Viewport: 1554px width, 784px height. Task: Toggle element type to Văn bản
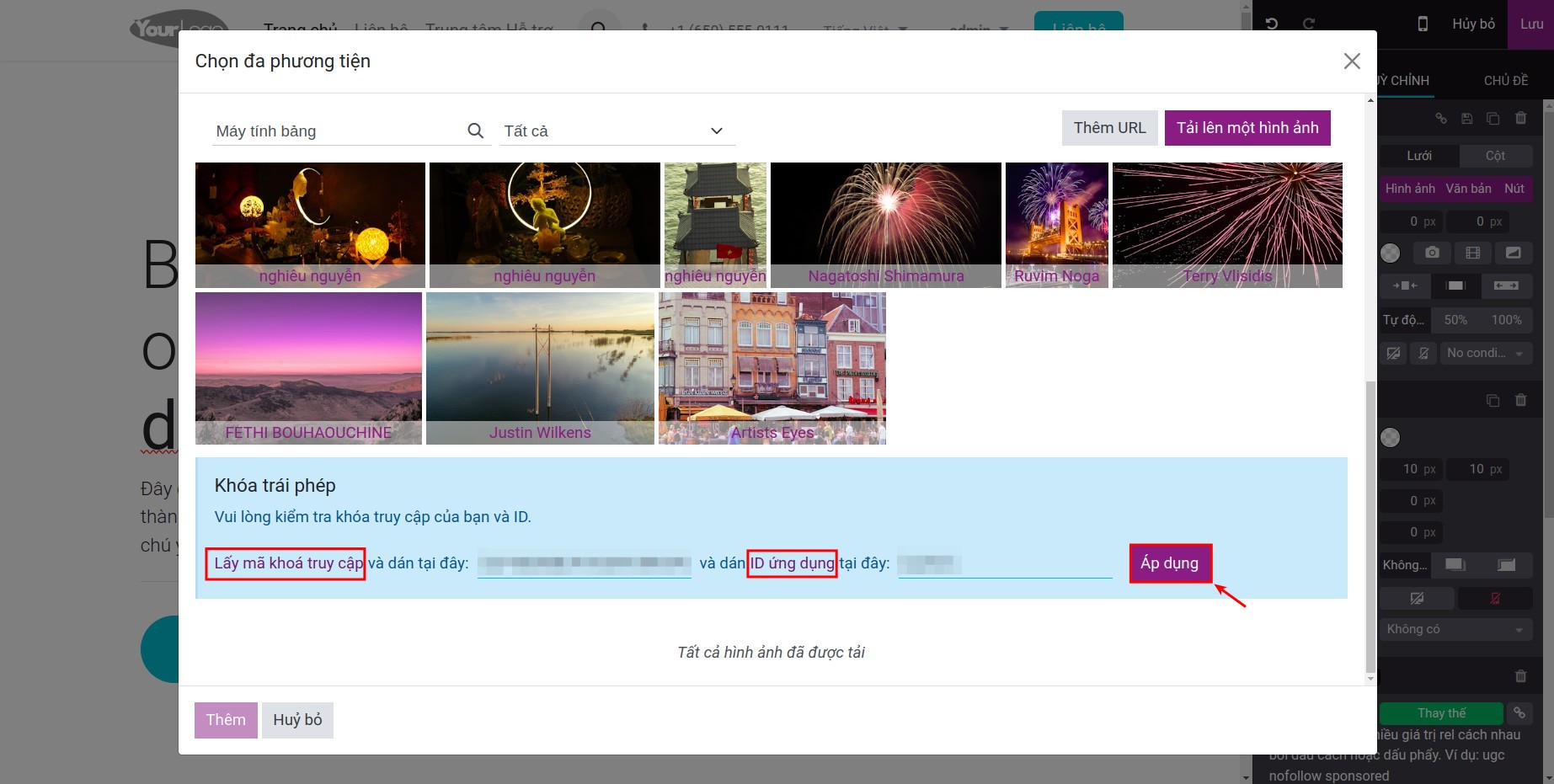[x=1468, y=189]
